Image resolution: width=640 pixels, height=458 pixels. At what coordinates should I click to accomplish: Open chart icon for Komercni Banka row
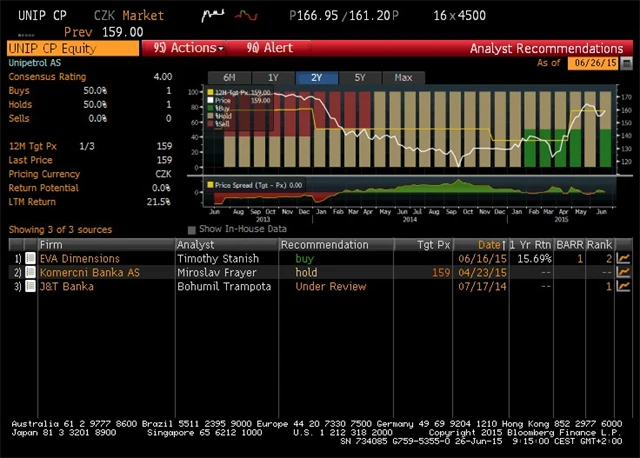624,272
